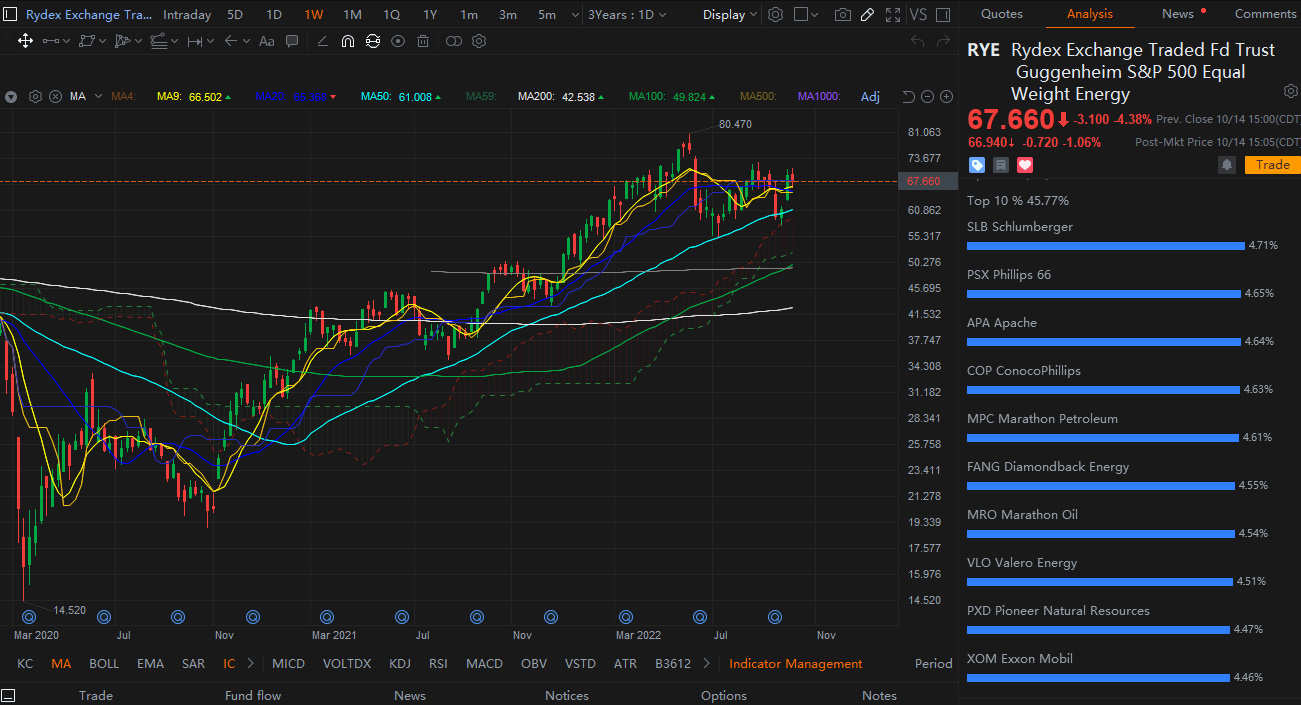Open MA indicator settings gear

tap(35, 97)
